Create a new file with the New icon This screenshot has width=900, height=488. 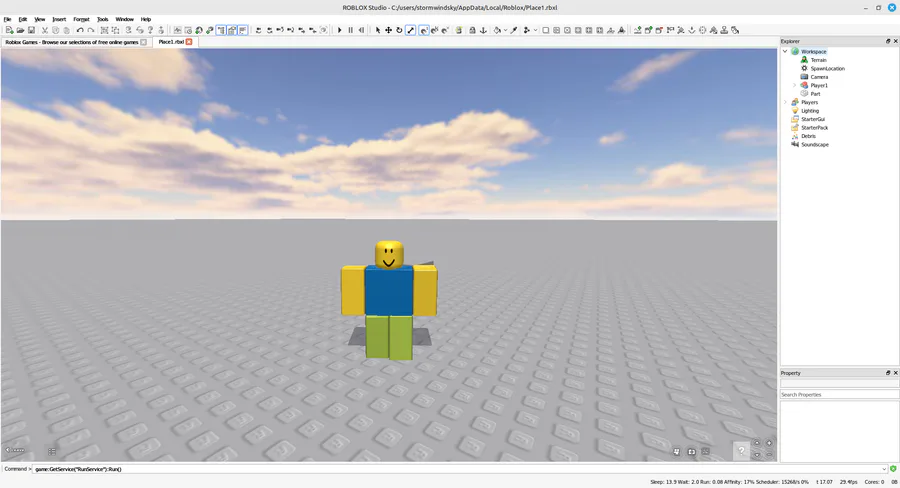[x=10, y=30]
